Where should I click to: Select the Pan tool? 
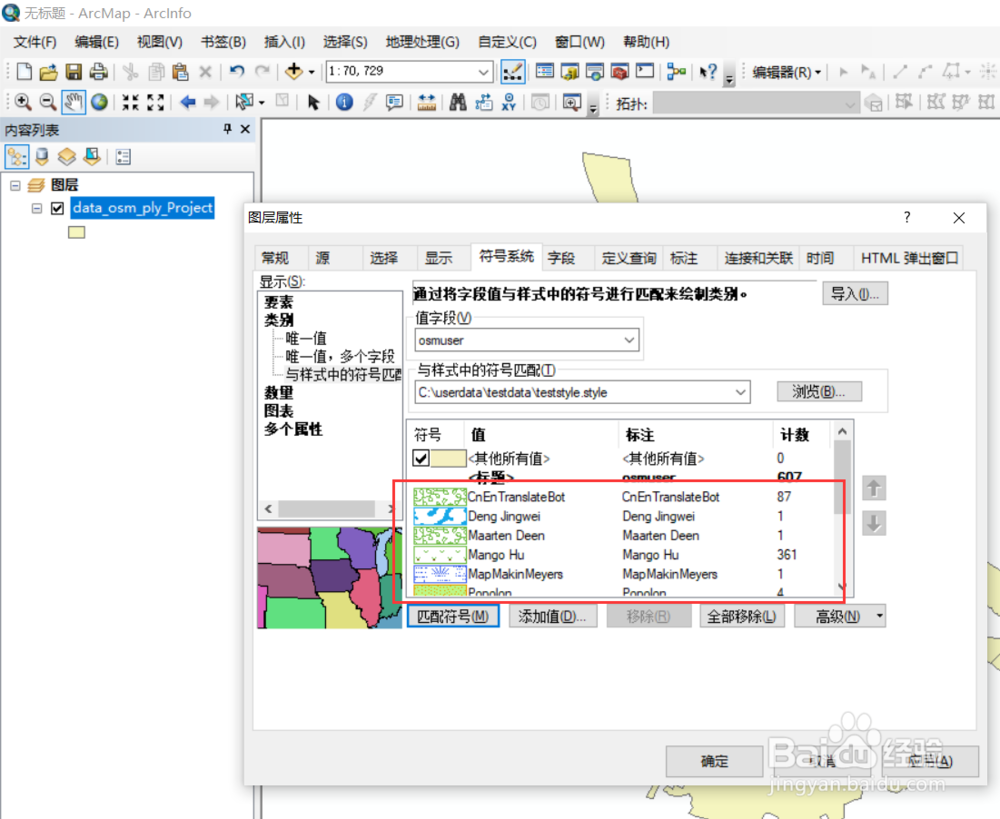point(73,101)
